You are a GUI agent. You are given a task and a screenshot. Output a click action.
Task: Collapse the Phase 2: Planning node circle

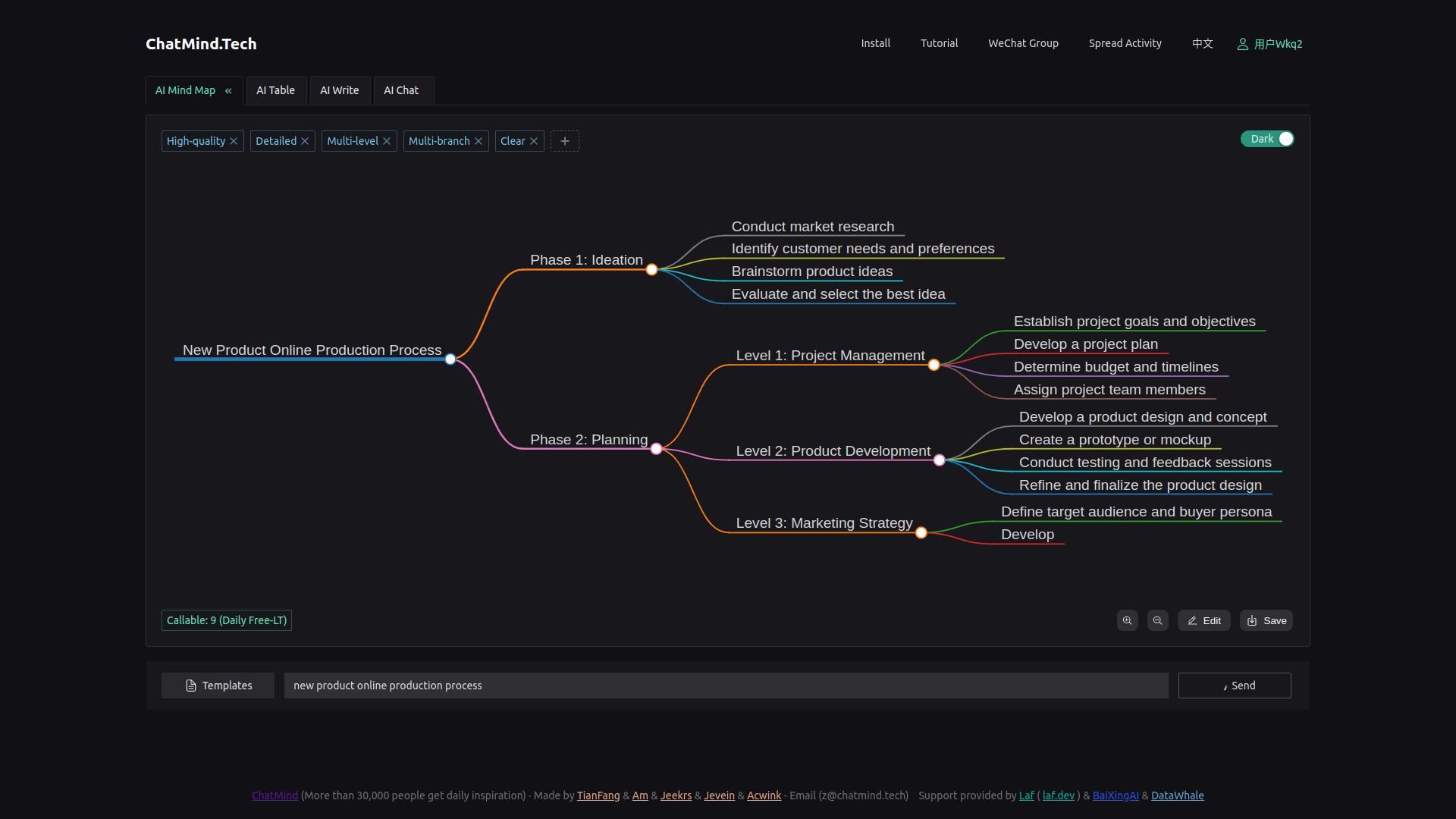(656, 449)
